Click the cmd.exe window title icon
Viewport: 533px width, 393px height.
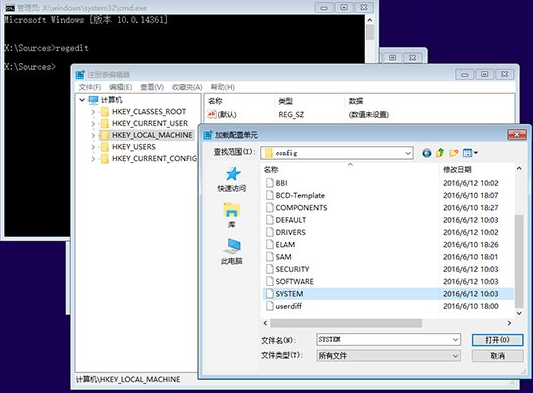pyautogui.click(x=10, y=7)
